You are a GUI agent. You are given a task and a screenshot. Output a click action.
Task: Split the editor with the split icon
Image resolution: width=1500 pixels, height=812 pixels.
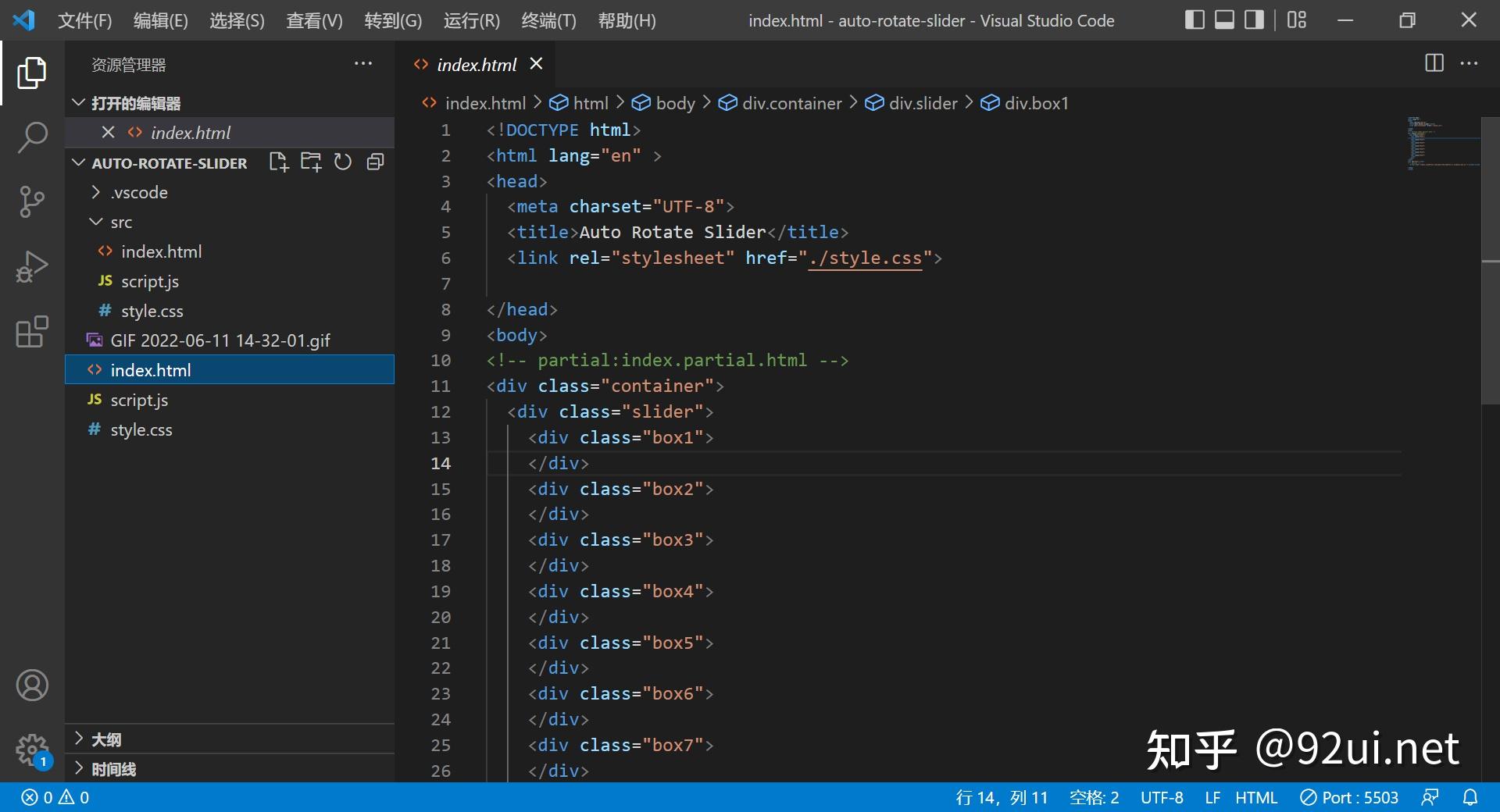(1434, 63)
